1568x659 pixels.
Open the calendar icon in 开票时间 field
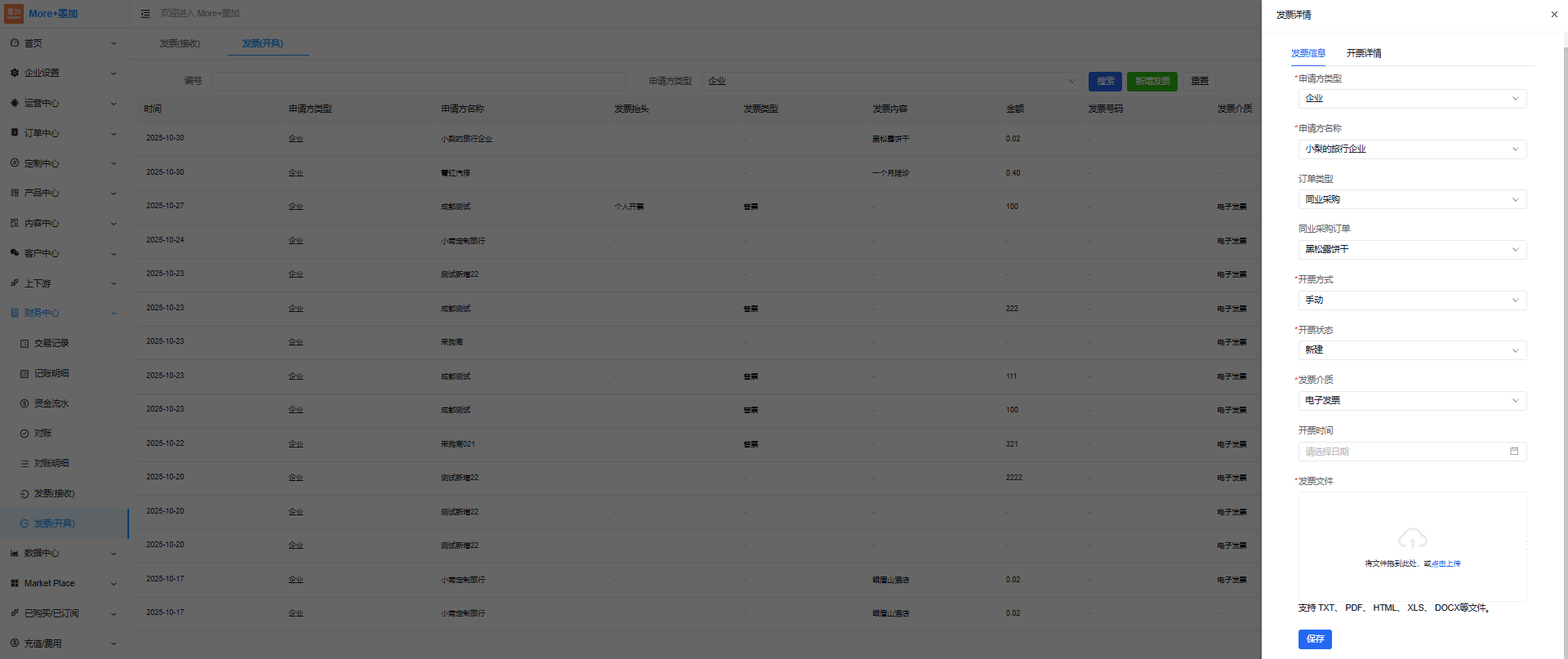pyautogui.click(x=1513, y=452)
